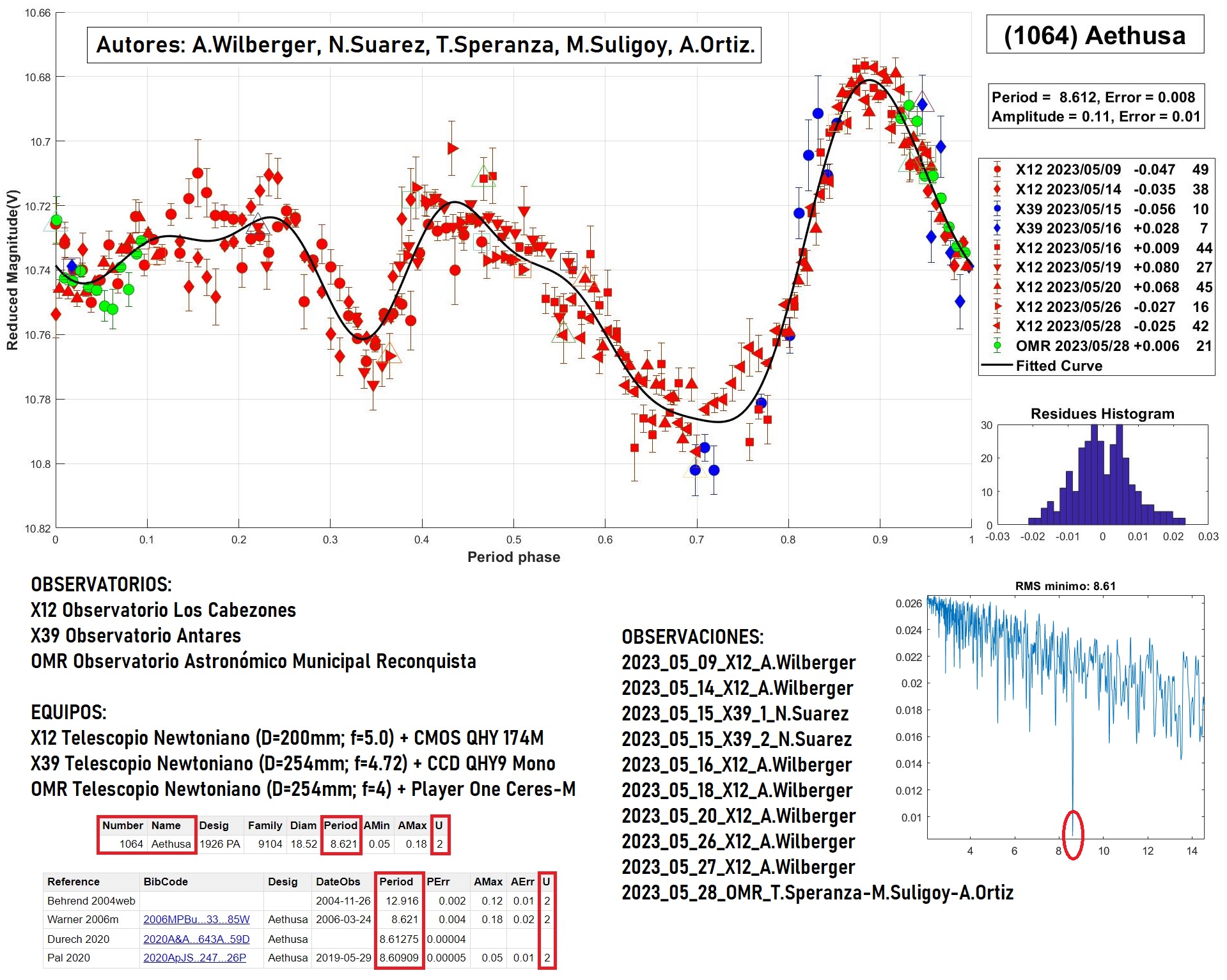Open the 2020ApJS..247...26P bibcode link
Screen dimensions: 1227x980
tap(194, 958)
